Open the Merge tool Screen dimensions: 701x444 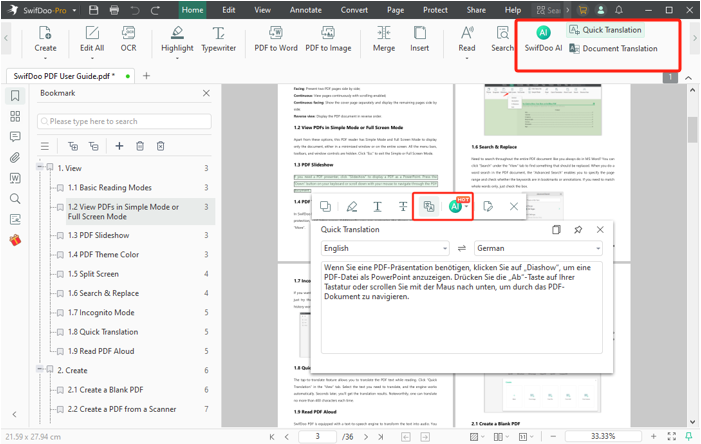point(384,39)
